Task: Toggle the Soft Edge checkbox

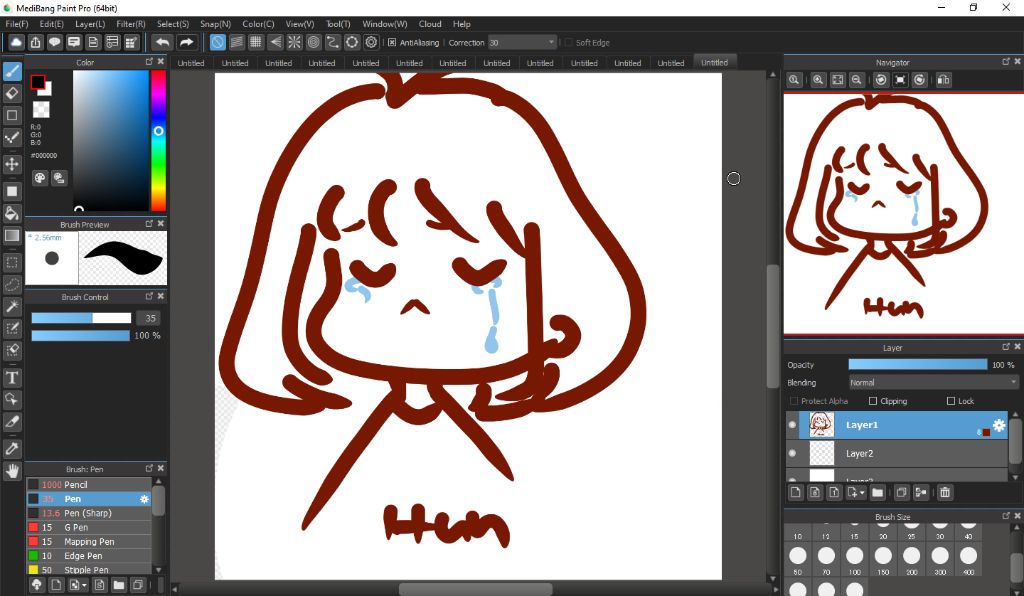Action: (x=568, y=42)
